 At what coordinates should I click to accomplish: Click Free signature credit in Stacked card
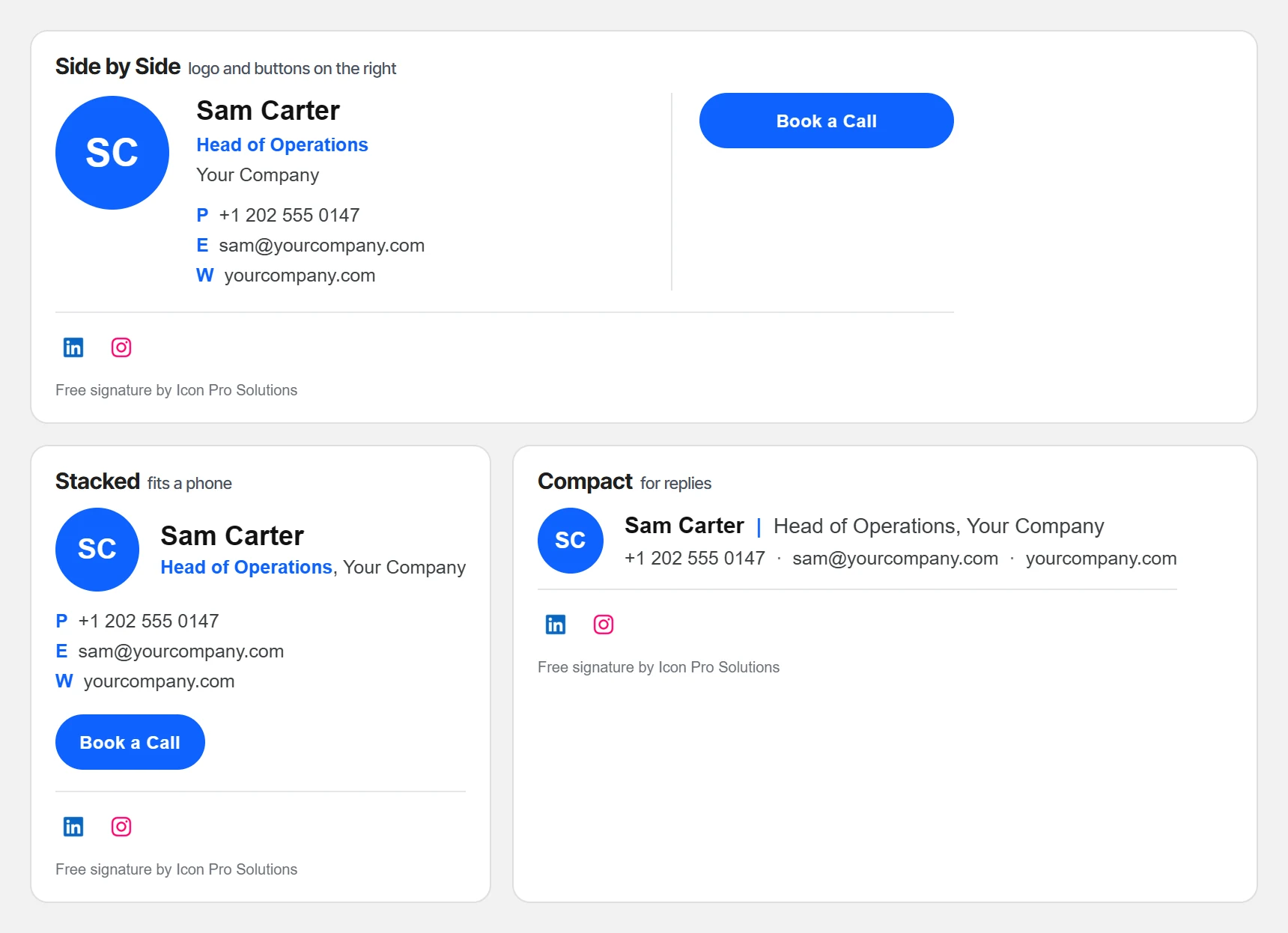[x=177, y=869]
